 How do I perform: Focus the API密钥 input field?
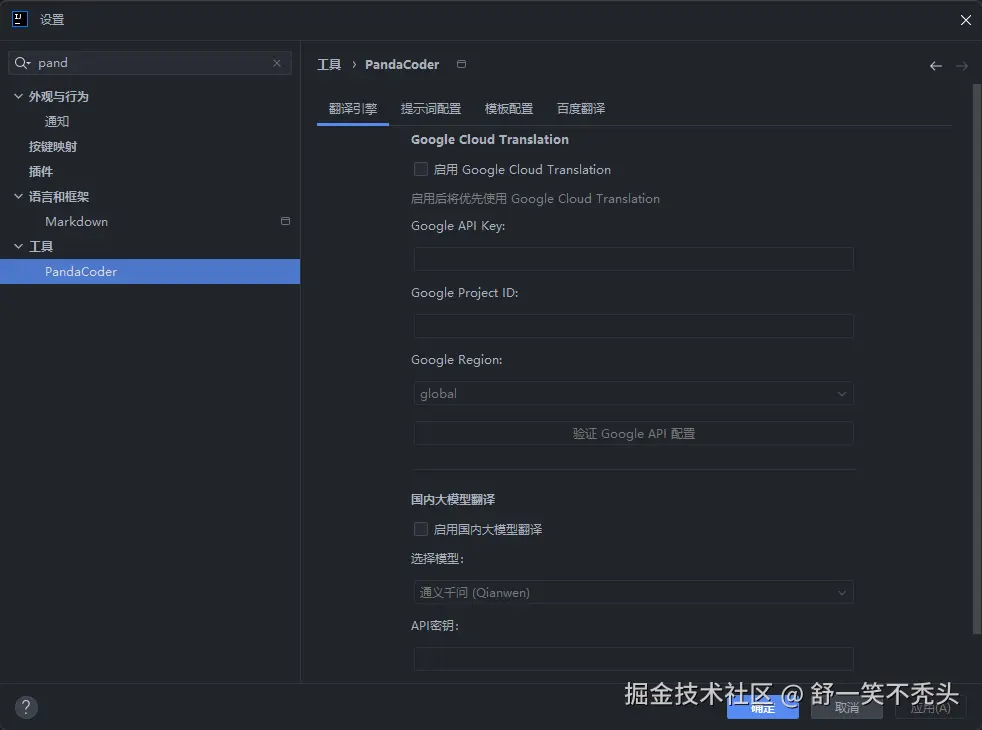pyautogui.click(x=633, y=659)
